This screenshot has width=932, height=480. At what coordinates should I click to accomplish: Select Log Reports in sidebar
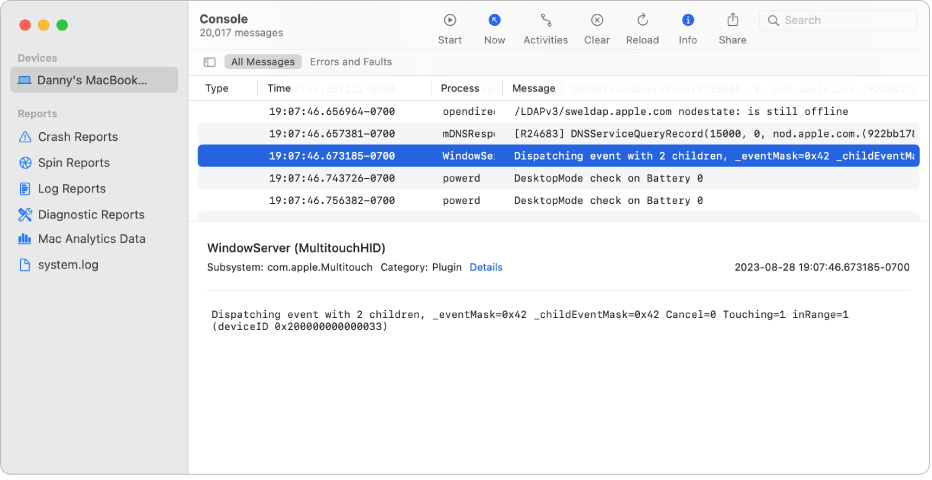72,189
